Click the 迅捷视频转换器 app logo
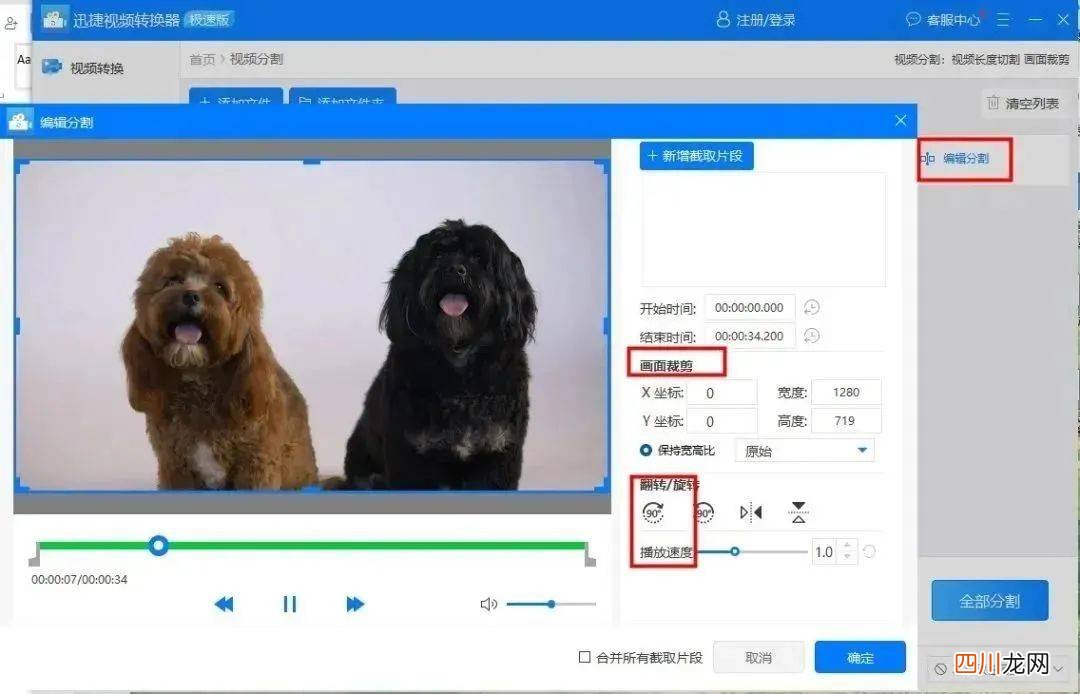The height and width of the screenshot is (694, 1080). pyautogui.click(x=54, y=19)
